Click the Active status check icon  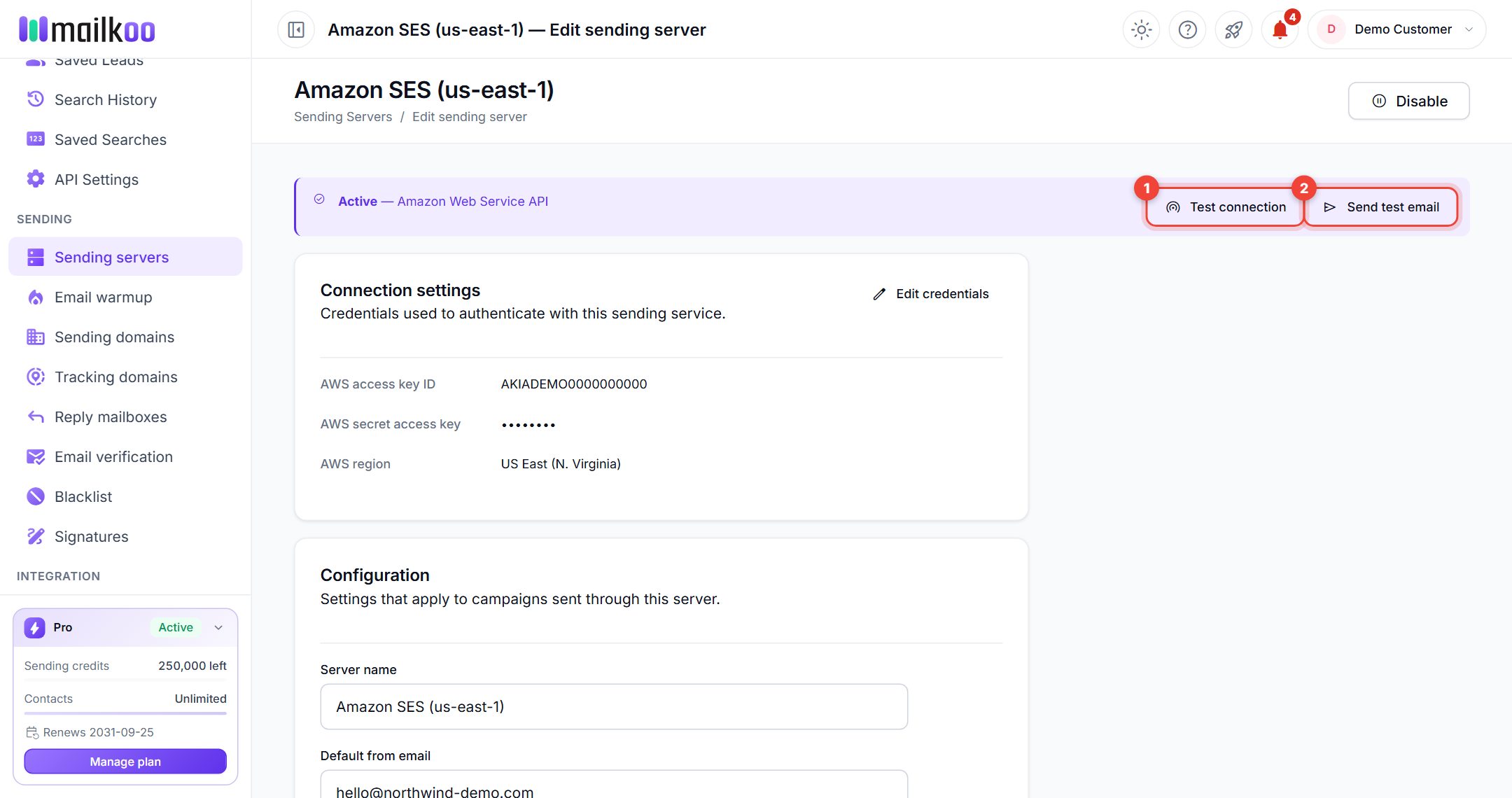319,199
